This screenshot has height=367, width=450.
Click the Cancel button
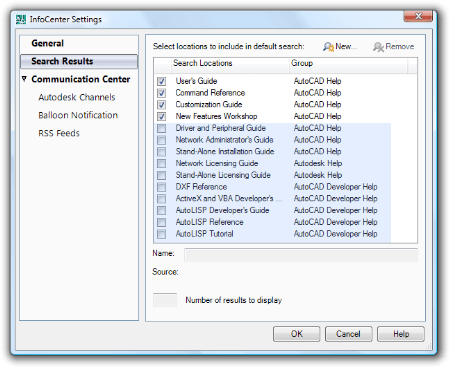[348, 334]
